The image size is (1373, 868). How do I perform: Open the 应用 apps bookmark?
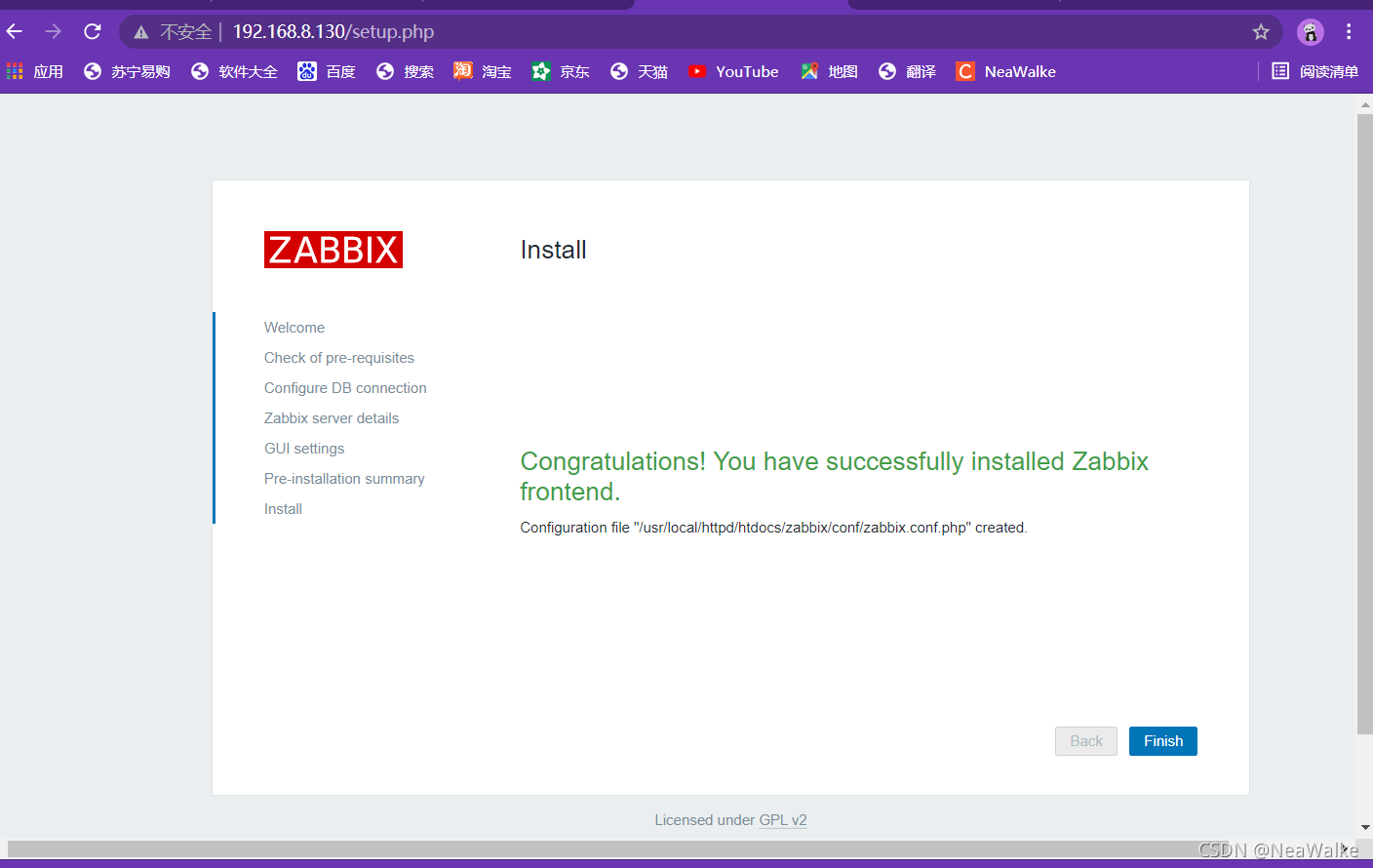(35, 71)
